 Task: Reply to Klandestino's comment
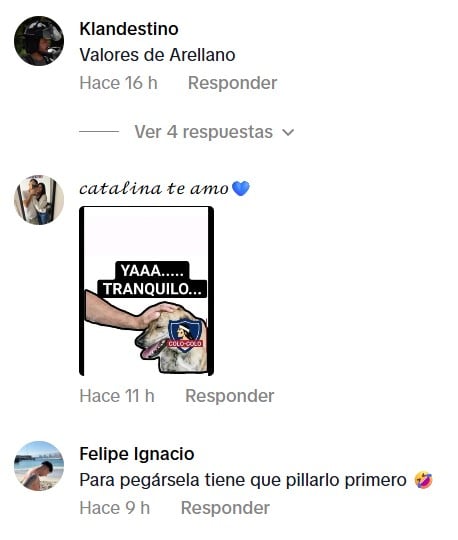coord(232,83)
